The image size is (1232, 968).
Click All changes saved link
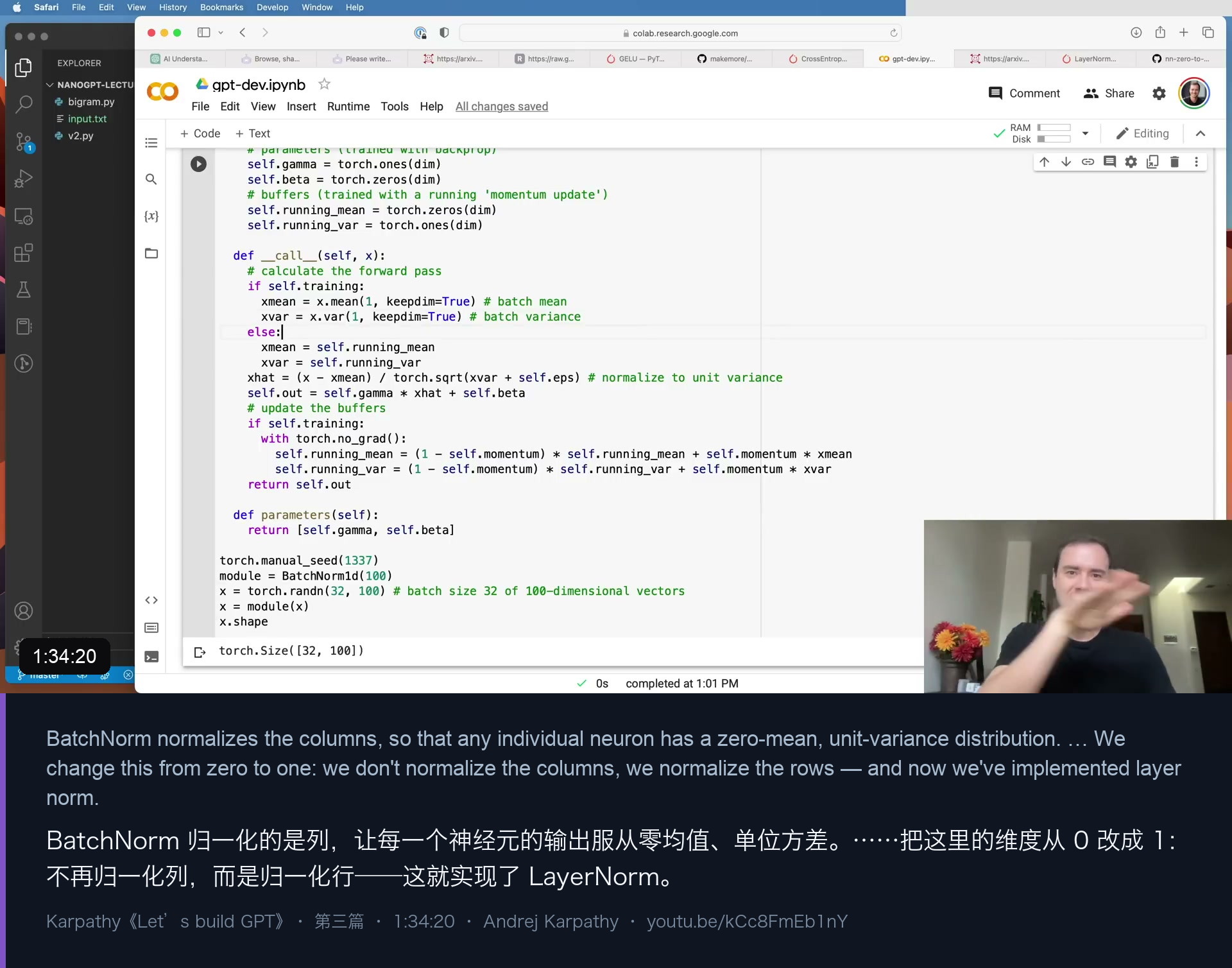pos(502,107)
